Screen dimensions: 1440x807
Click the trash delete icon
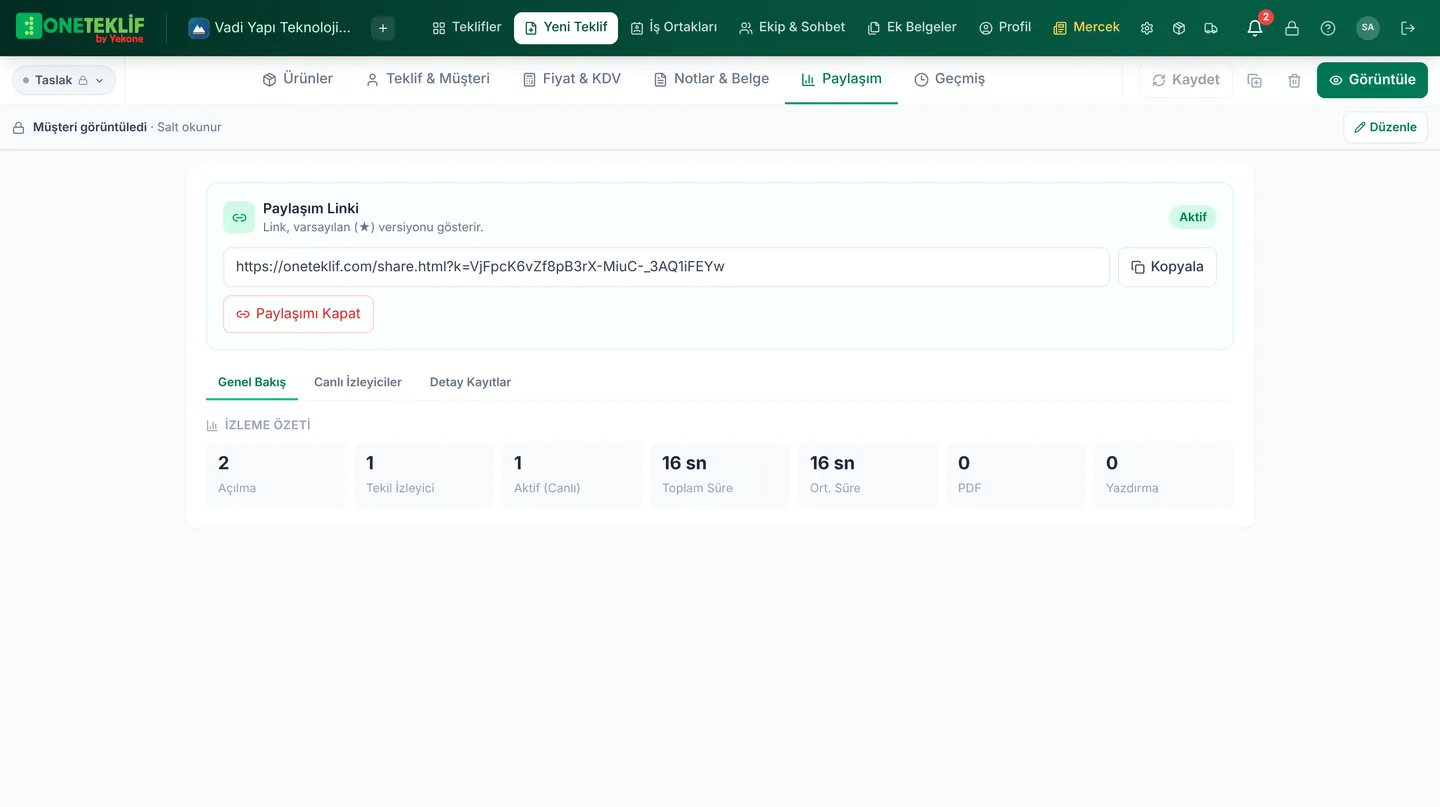[1295, 80]
